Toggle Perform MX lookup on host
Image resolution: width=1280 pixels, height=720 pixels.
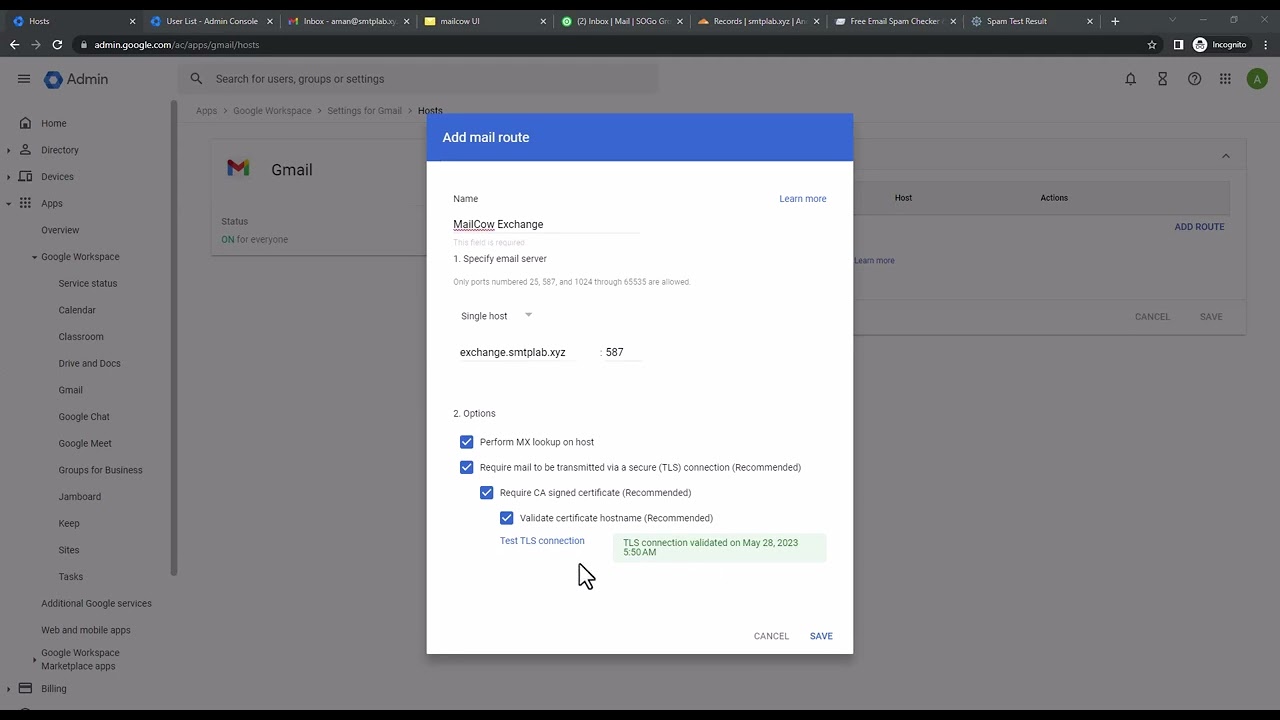[466, 442]
